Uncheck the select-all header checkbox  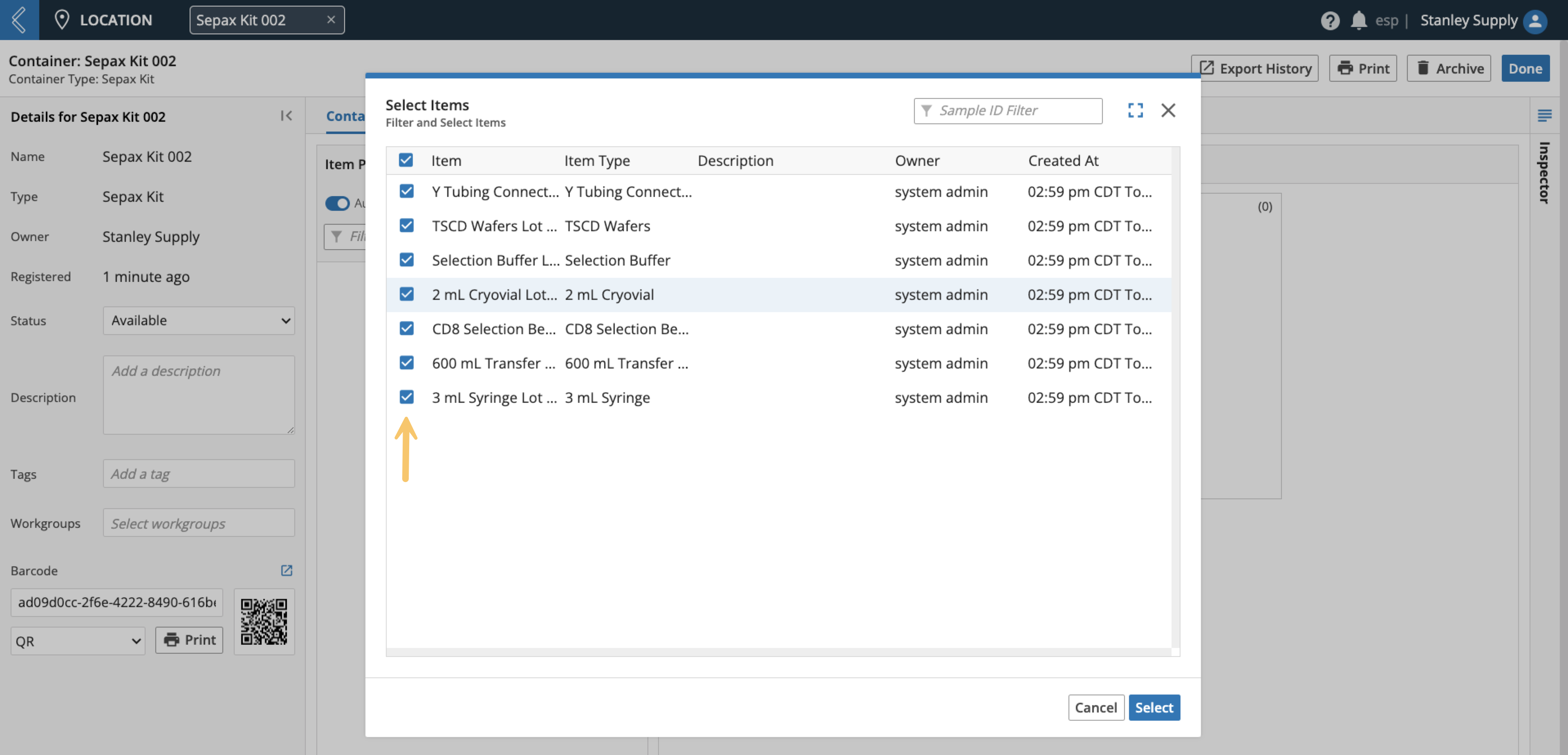(x=406, y=160)
